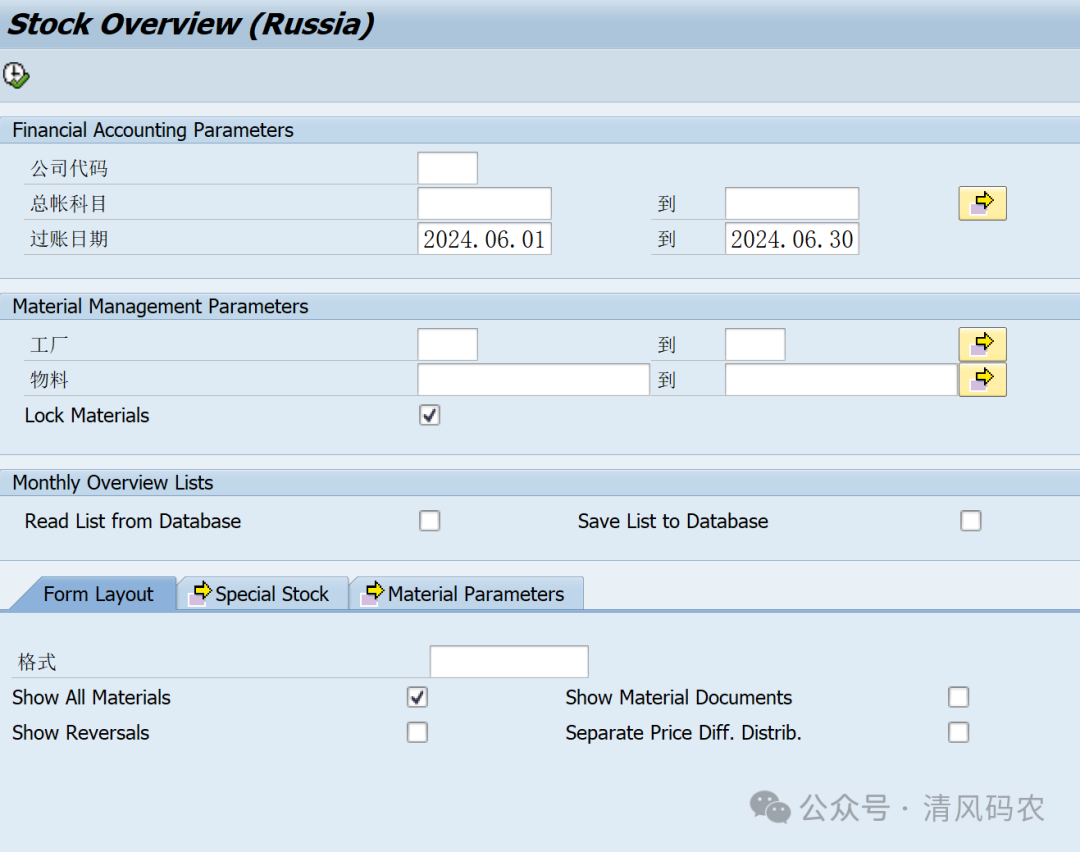Viewport: 1080px width, 852px height.
Task: Click the 过账日期 start date field
Action: (x=484, y=239)
